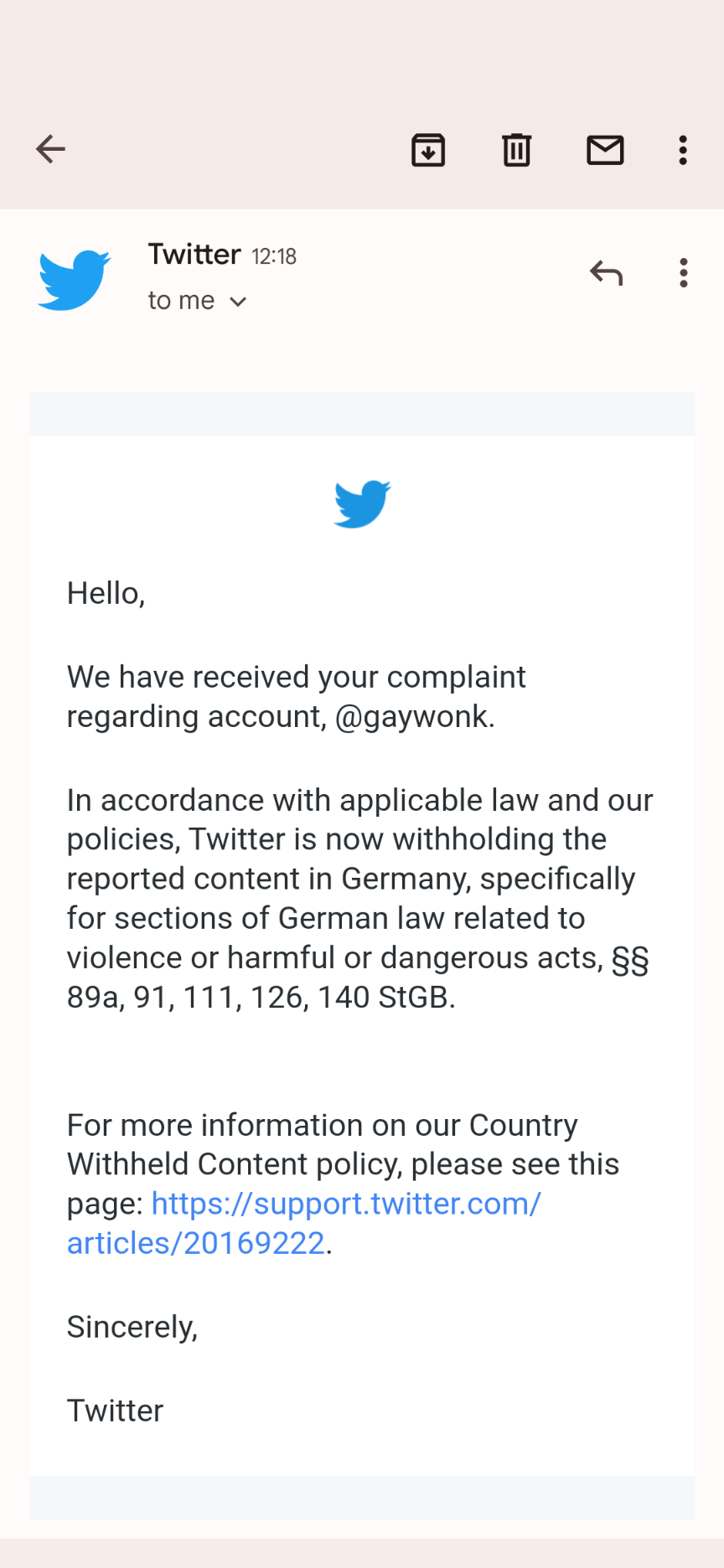Mark the email as unread
724x1568 pixels.
tap(605, 150)
